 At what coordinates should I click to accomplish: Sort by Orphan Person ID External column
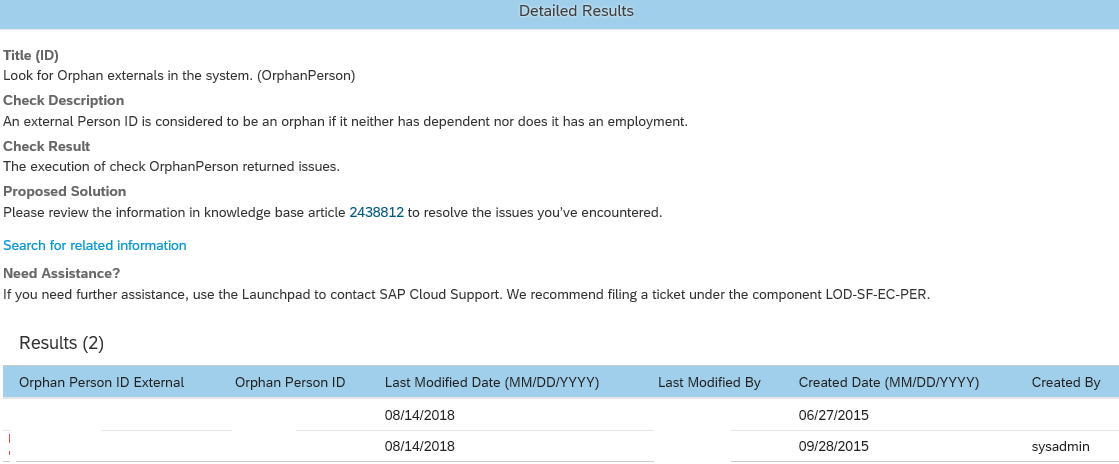coord(101,383)
